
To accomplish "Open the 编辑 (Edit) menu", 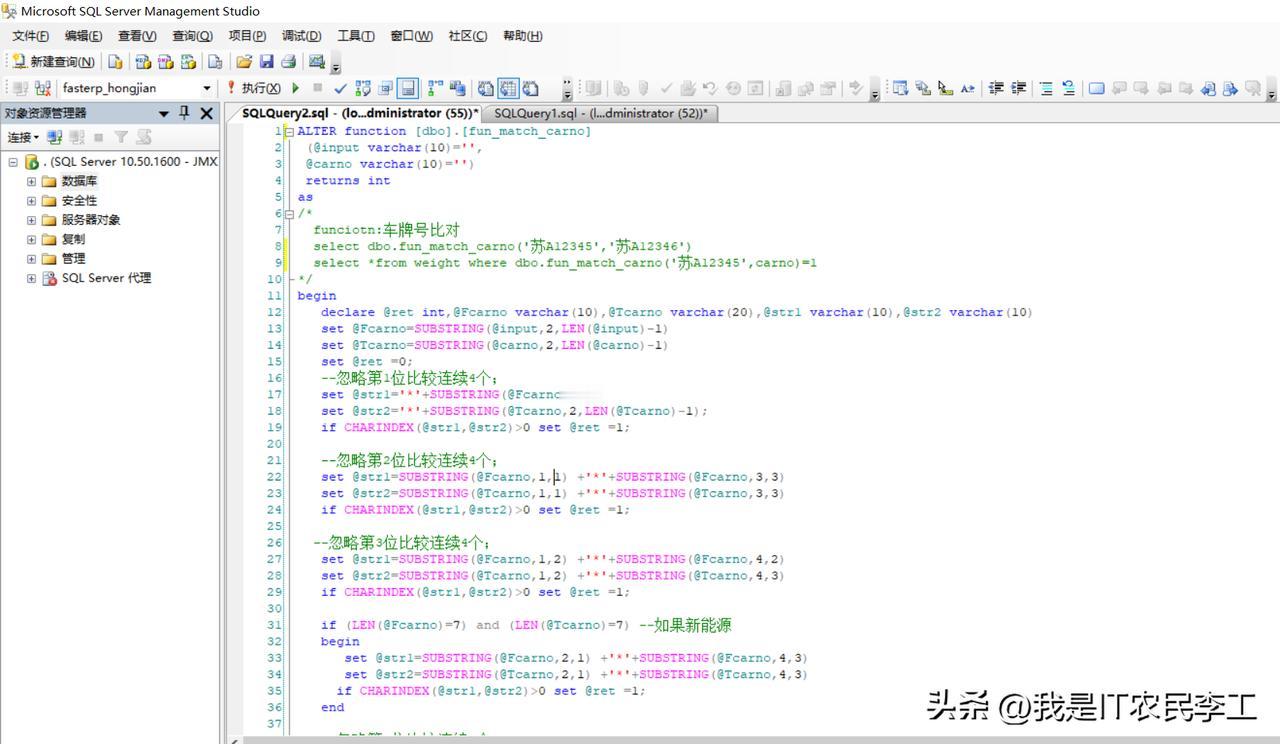I will (83, 36).
